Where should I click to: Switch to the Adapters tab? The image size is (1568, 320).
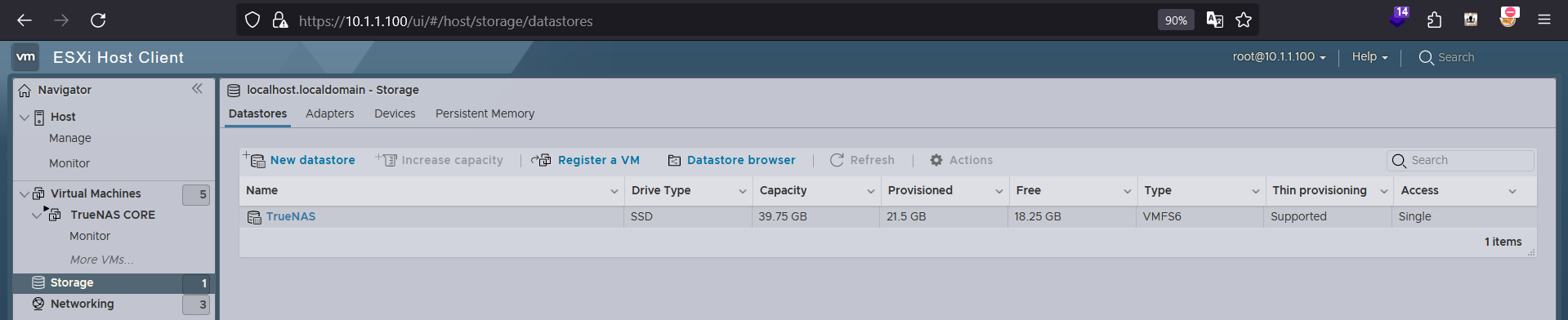pos(329,113)
